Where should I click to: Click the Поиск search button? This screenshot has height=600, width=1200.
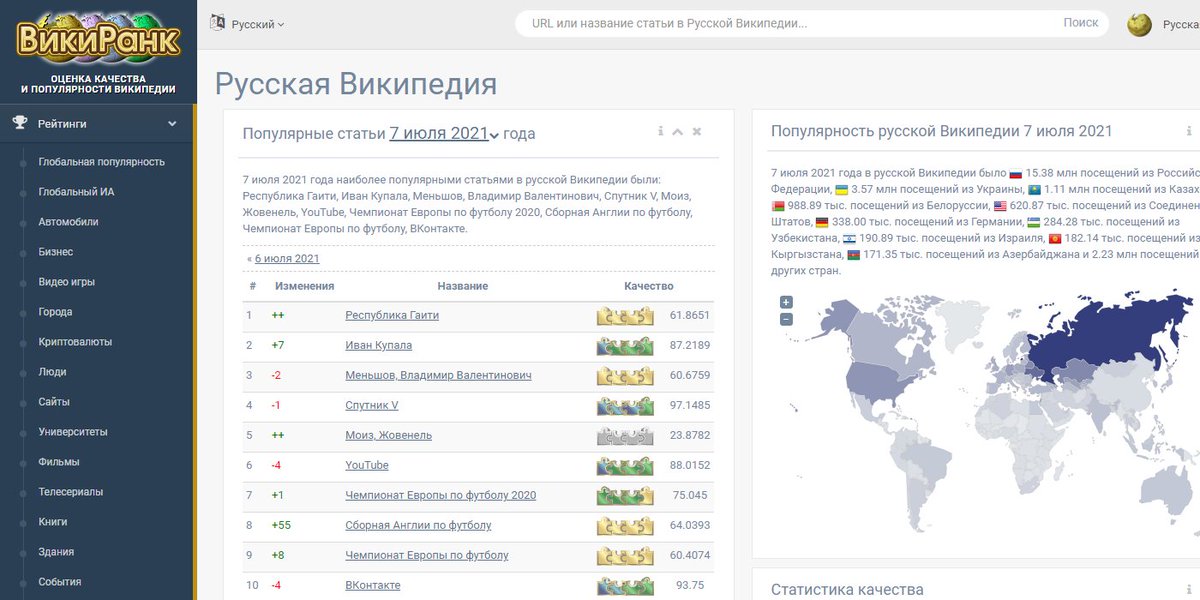point(1081,23)
